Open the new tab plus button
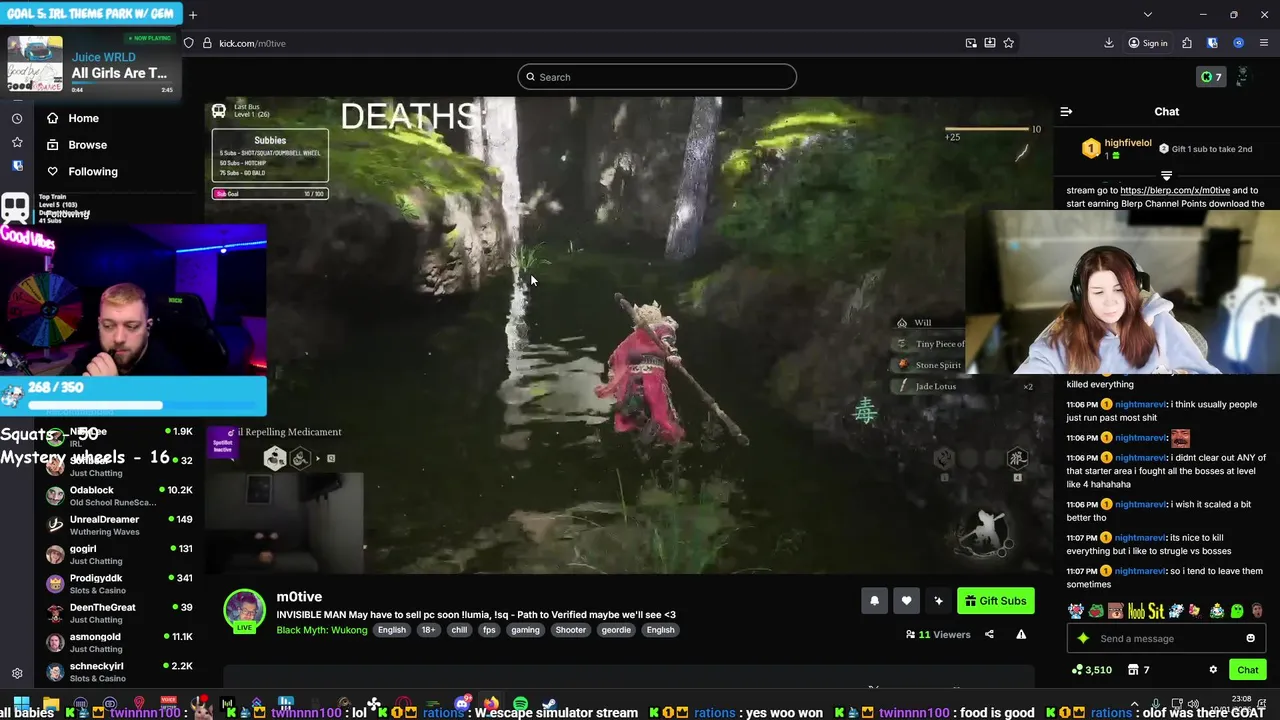The height and width of the screenshot is (720, 1280). pos(192,14)
